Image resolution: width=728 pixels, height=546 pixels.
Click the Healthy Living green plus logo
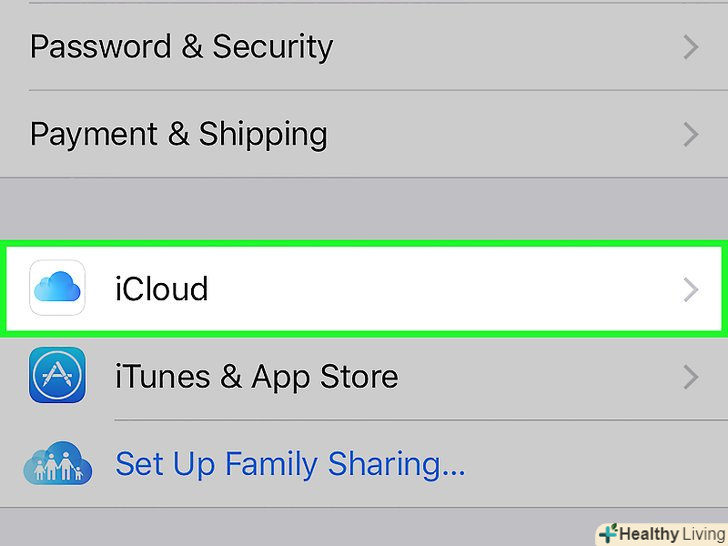tap(606, 533)
